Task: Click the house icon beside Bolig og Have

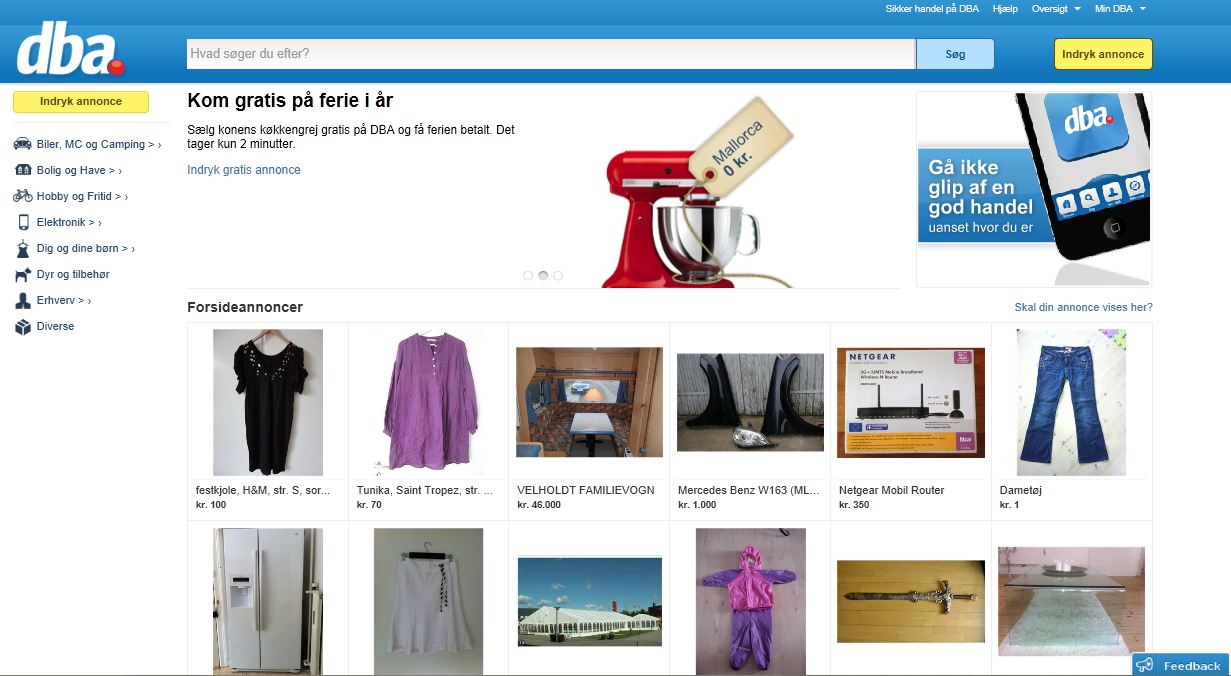Action: click(22, 170)
